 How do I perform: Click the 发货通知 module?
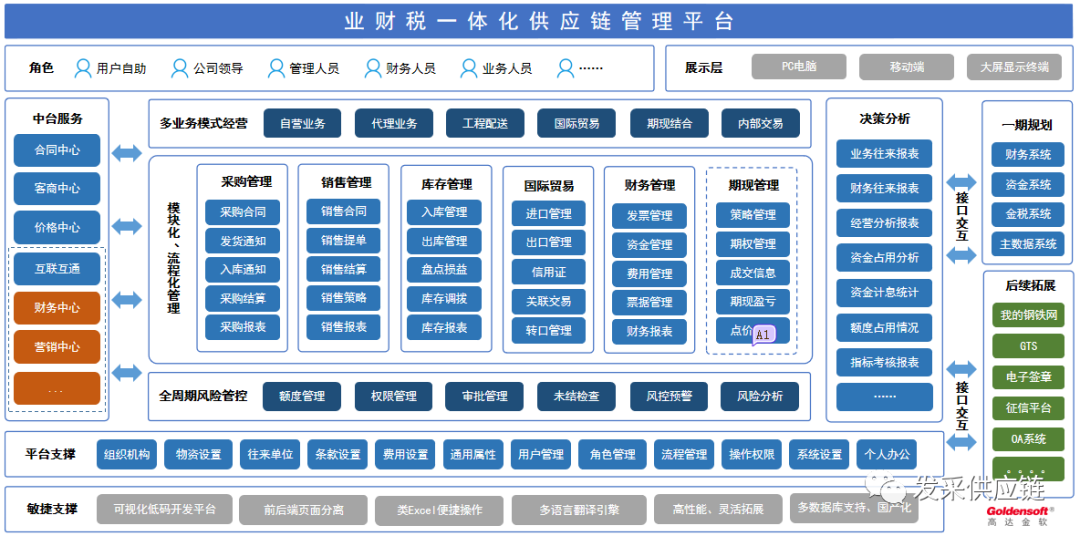(242, 240)
